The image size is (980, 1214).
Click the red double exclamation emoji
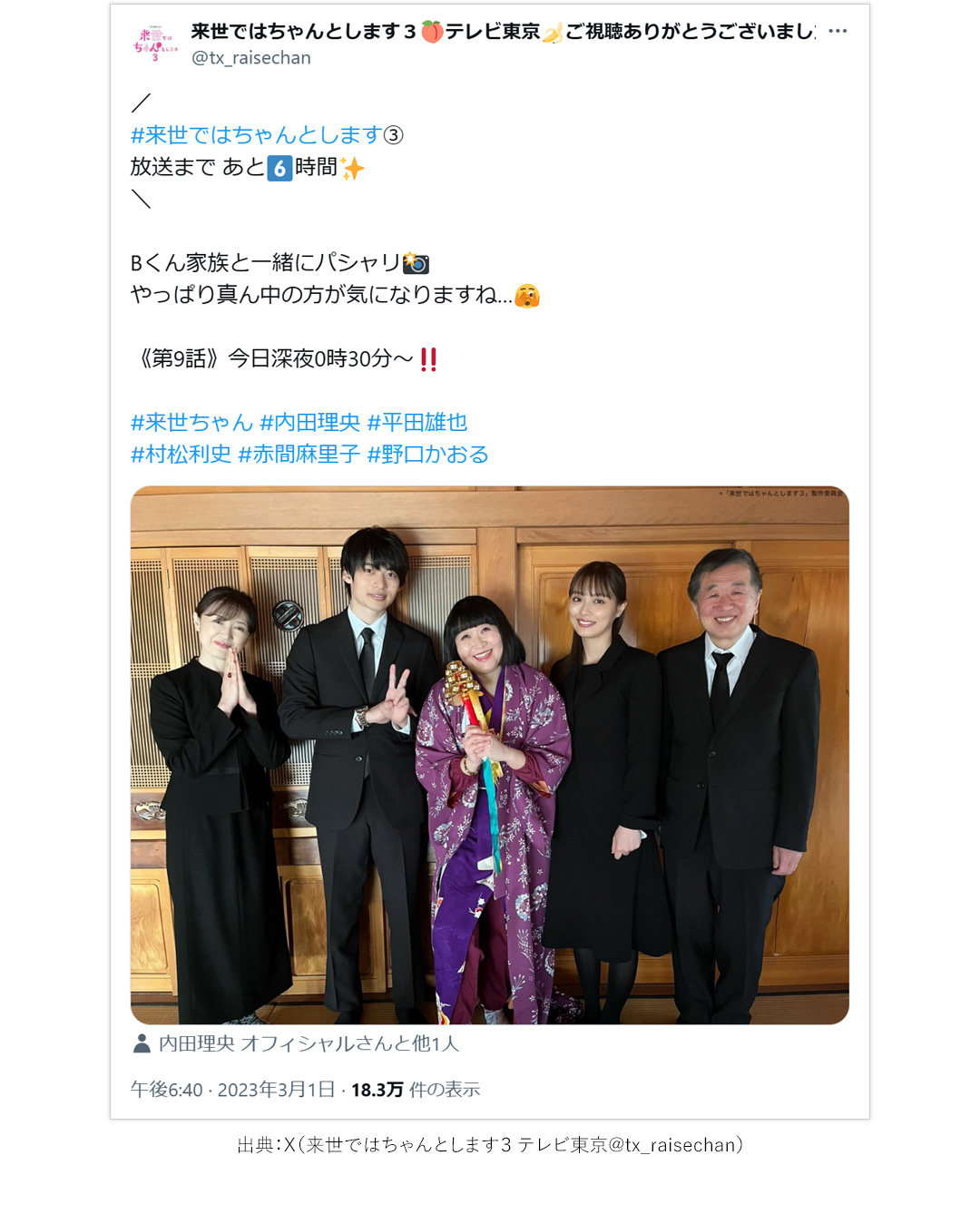point(429,359)
